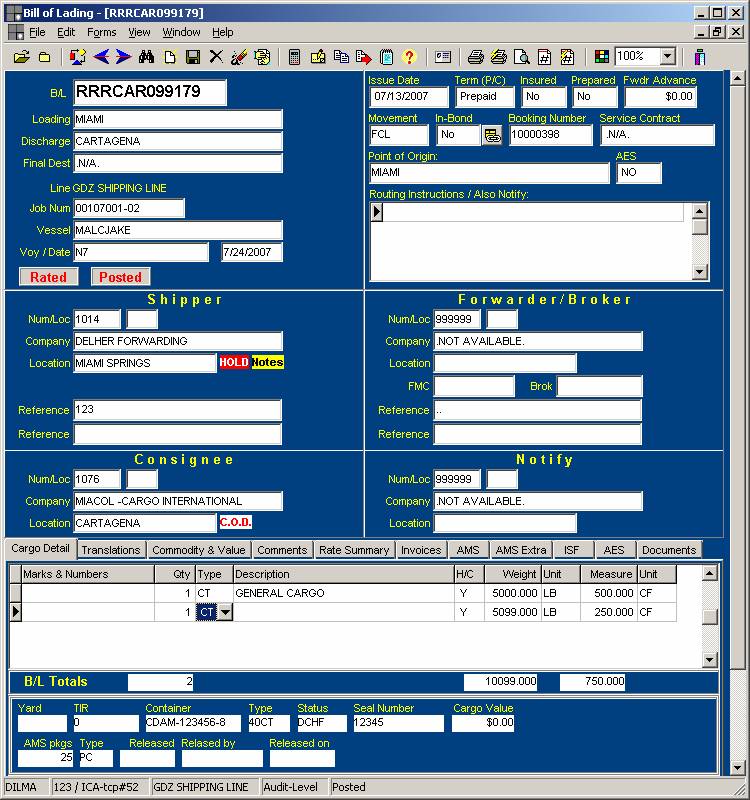Save with the floppy disk icon
The width and height of the screenshot is (750, 800).
click(x=193, y=57)
